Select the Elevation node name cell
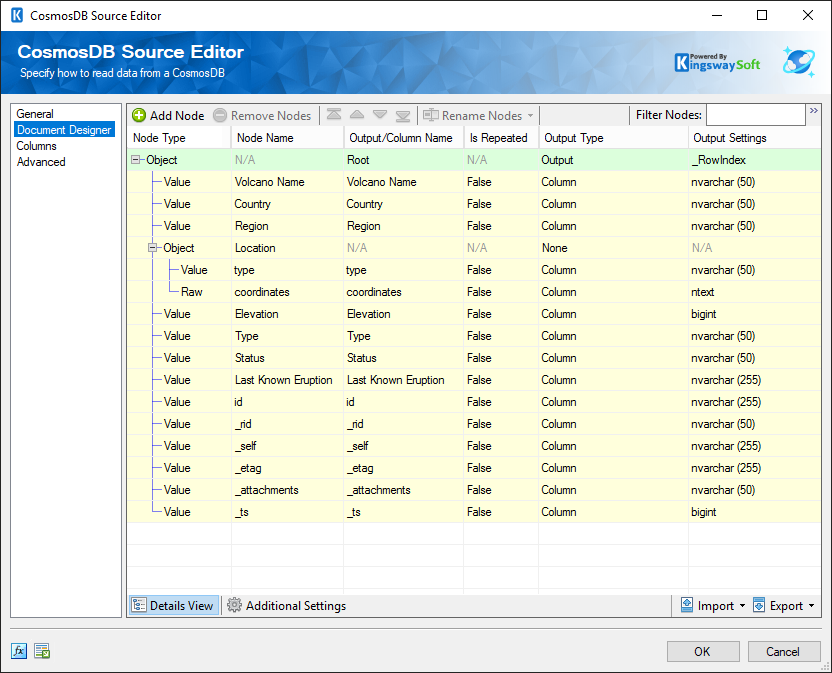 [x=287, y=314]
